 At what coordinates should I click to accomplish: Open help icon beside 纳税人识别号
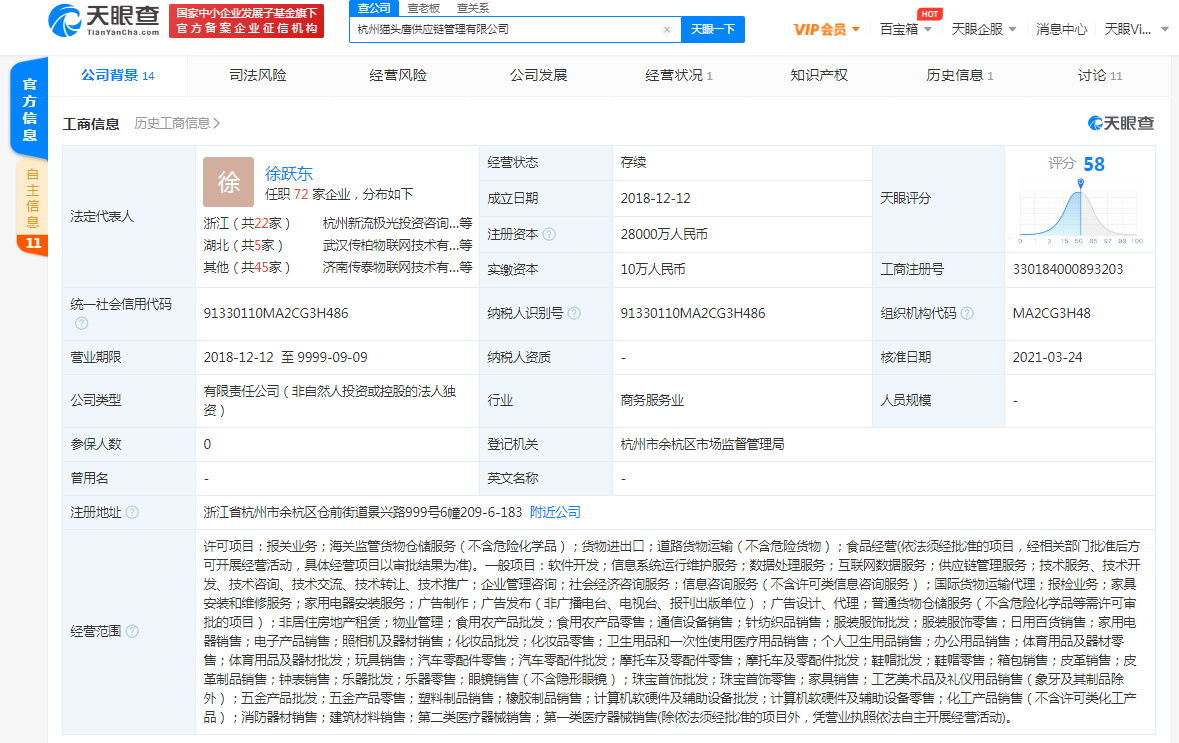tap(574, 313)
